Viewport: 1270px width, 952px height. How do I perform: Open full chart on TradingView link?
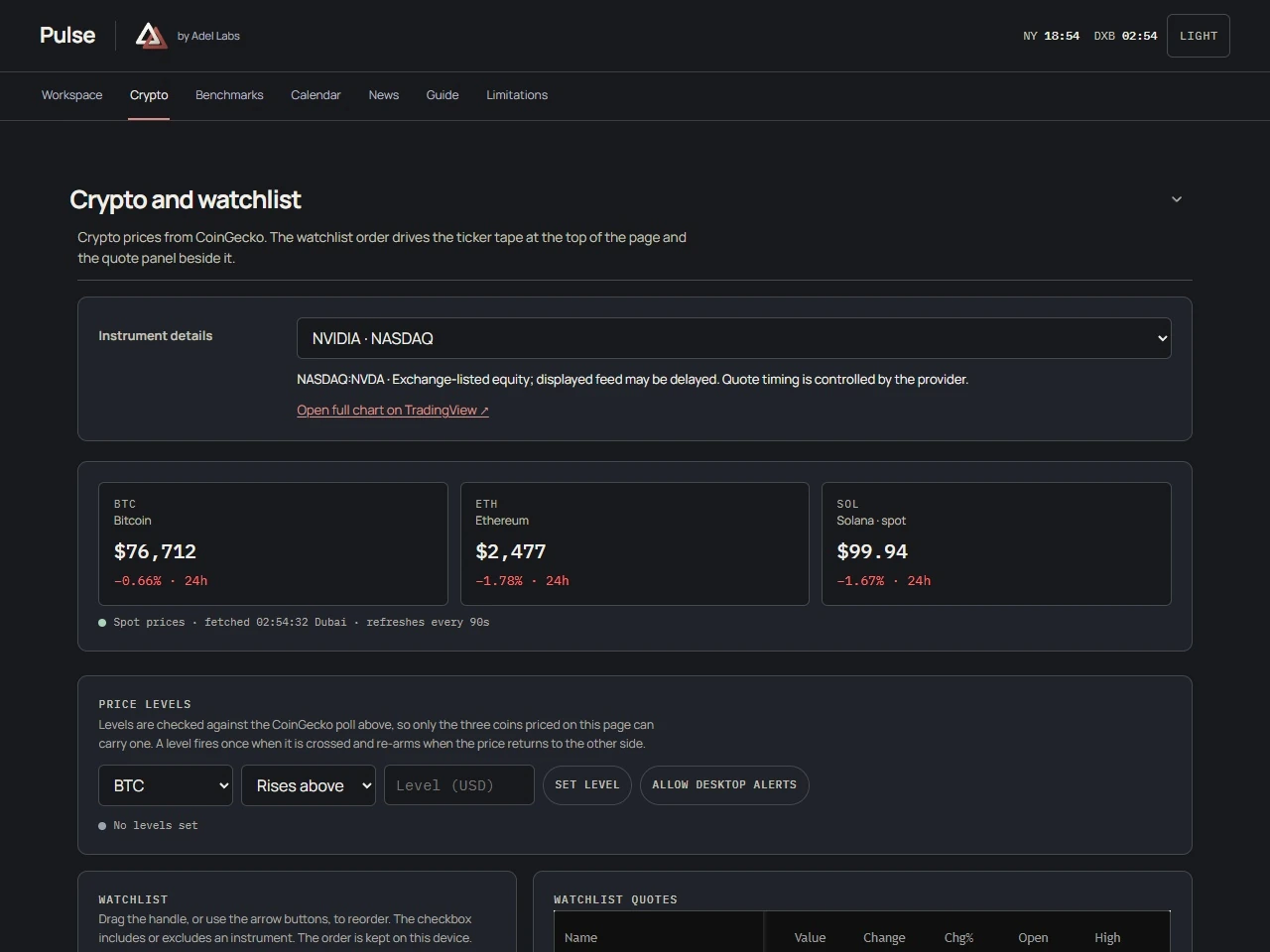coord(393,411)
